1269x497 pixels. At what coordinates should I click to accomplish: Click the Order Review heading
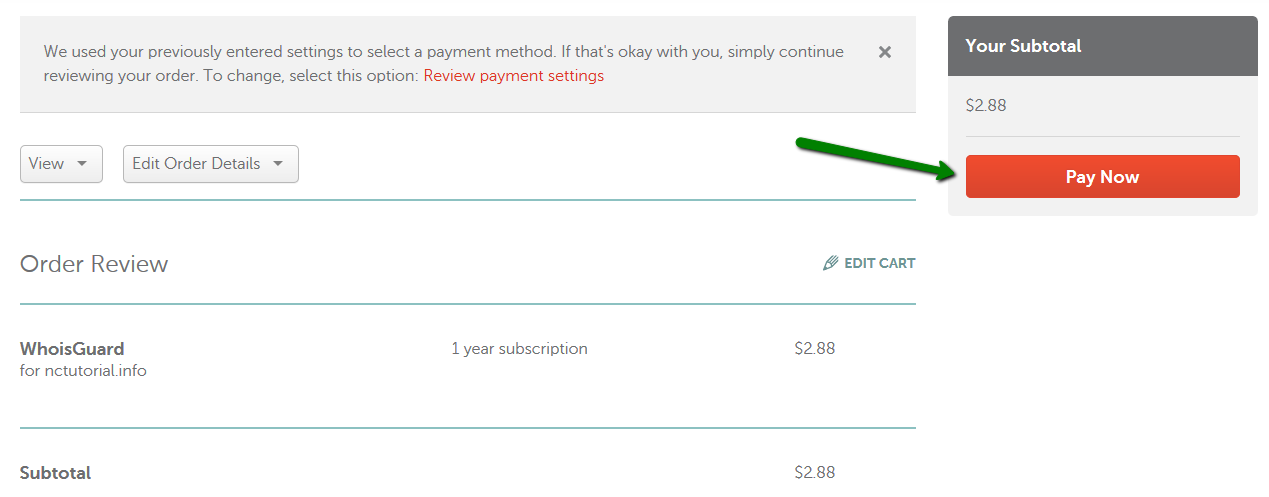click(x=94, y=264)
